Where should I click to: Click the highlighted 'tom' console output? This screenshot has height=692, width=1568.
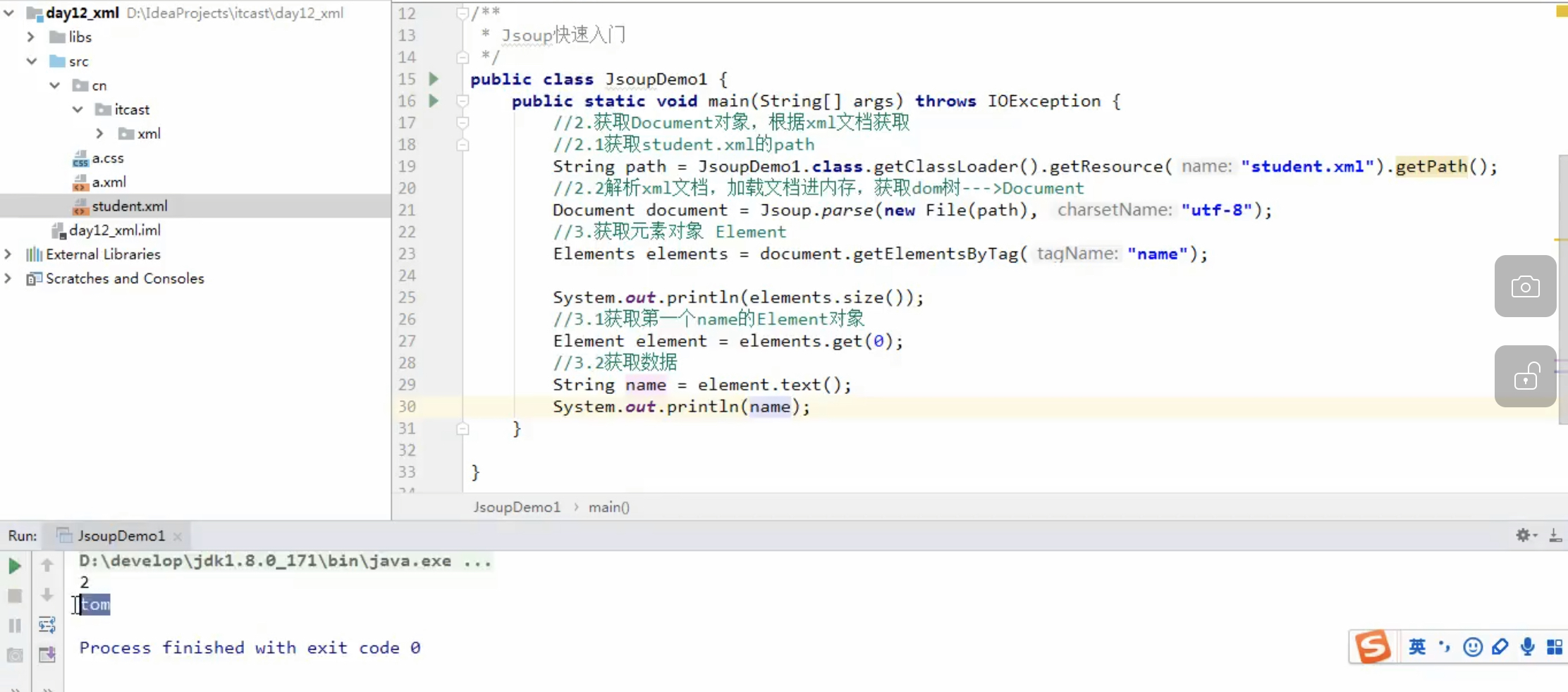pos(95,604)
